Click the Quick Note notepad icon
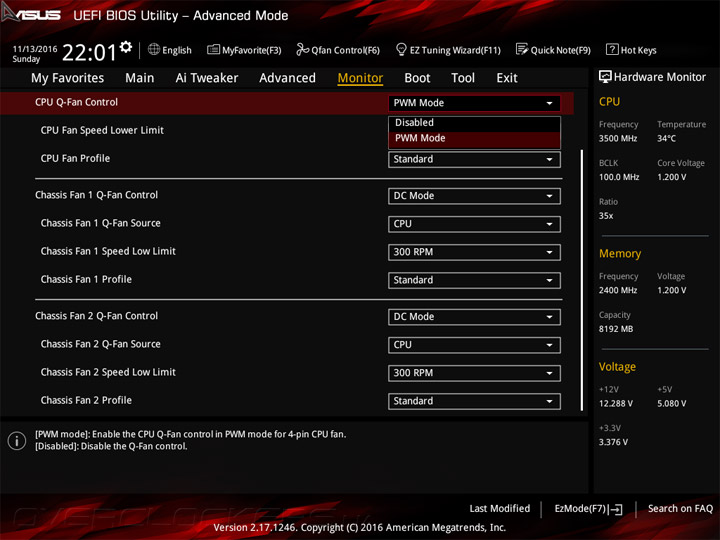The height and width of the screenshot is (540, 720). 522,49
